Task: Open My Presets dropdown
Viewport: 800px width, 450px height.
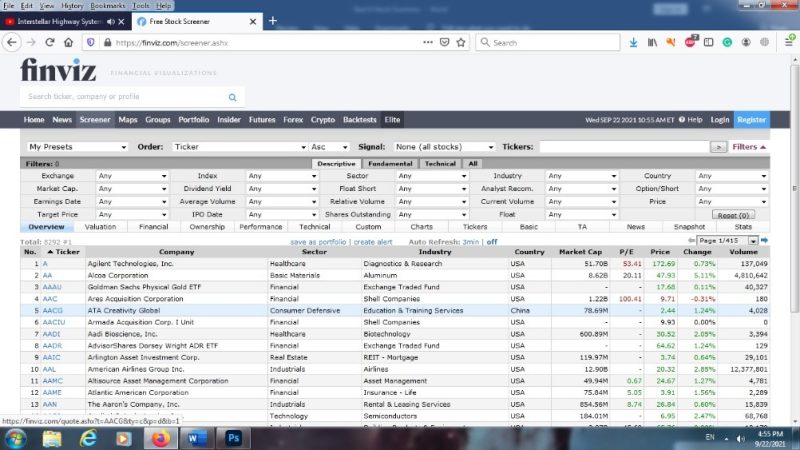Action: click(x=77, y=147)
